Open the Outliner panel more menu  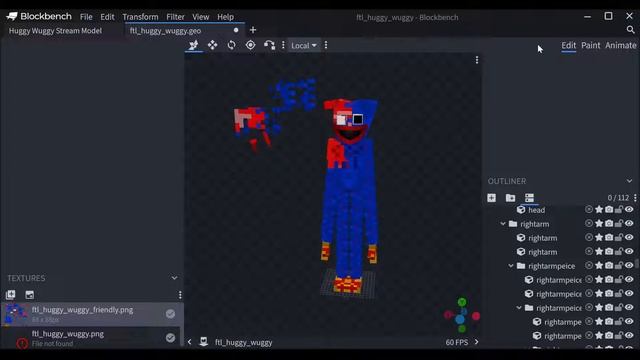[635, 198]
